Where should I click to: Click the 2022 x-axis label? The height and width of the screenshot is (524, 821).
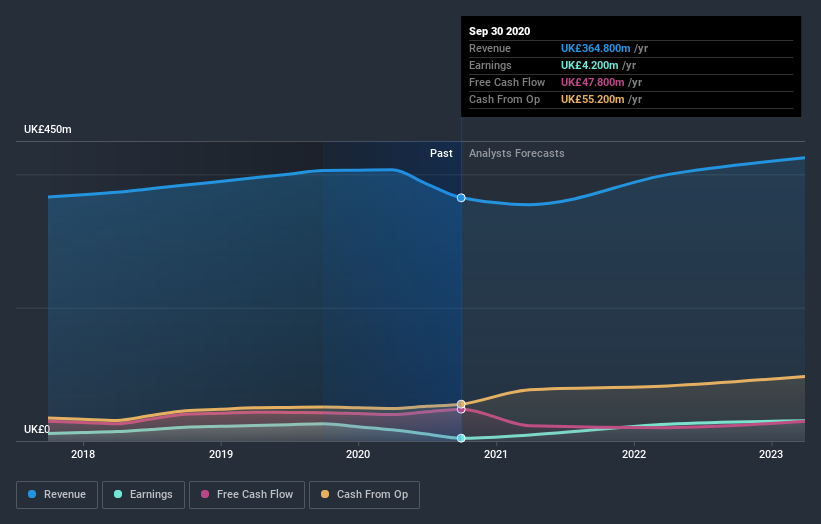pyautogui.click(x=634, y=454)
